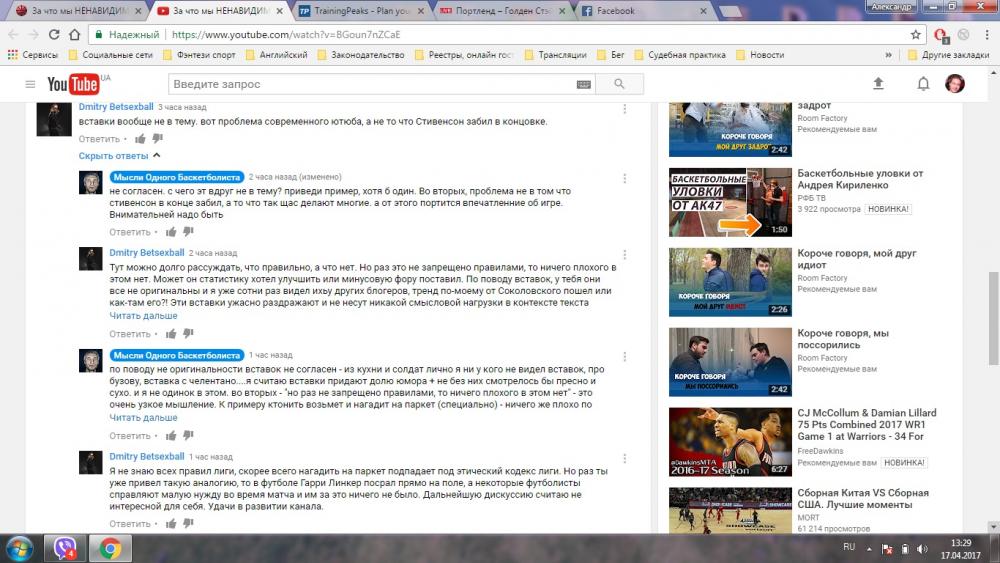
Task: Like the last comment ending in "Удачи в развитии канала"
Action: [x=172, y=524]
